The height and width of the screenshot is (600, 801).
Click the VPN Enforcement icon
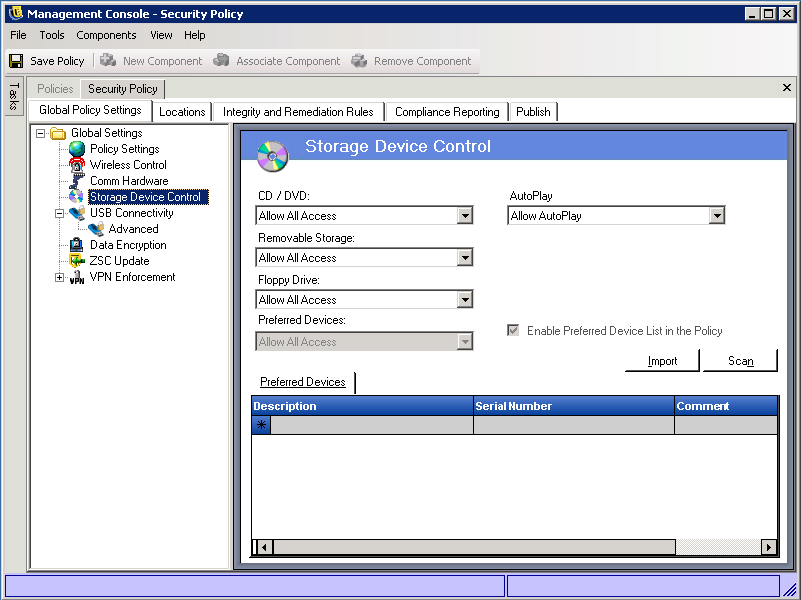[77, 278]
